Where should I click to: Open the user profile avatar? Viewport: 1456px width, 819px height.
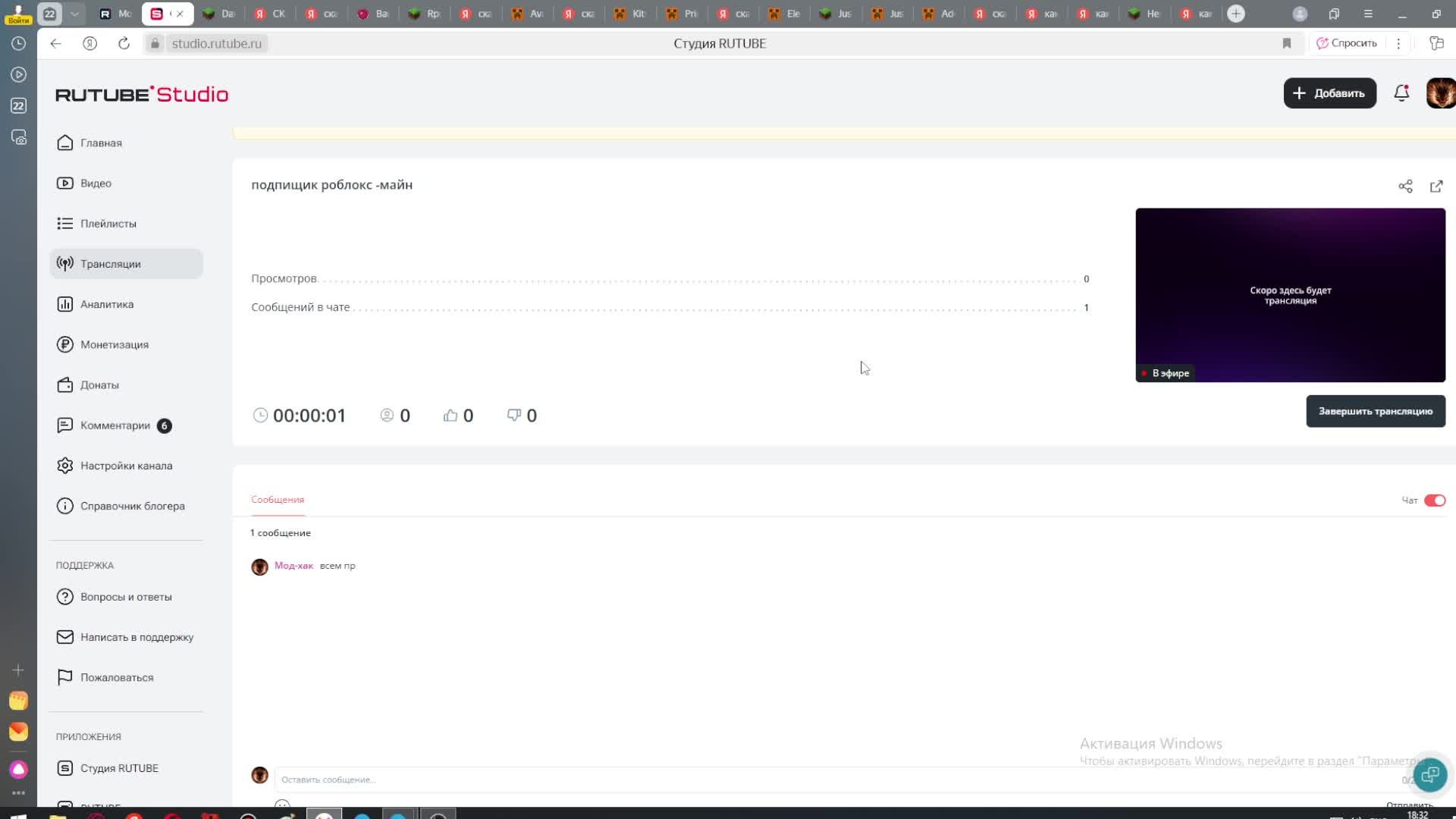1440,93
